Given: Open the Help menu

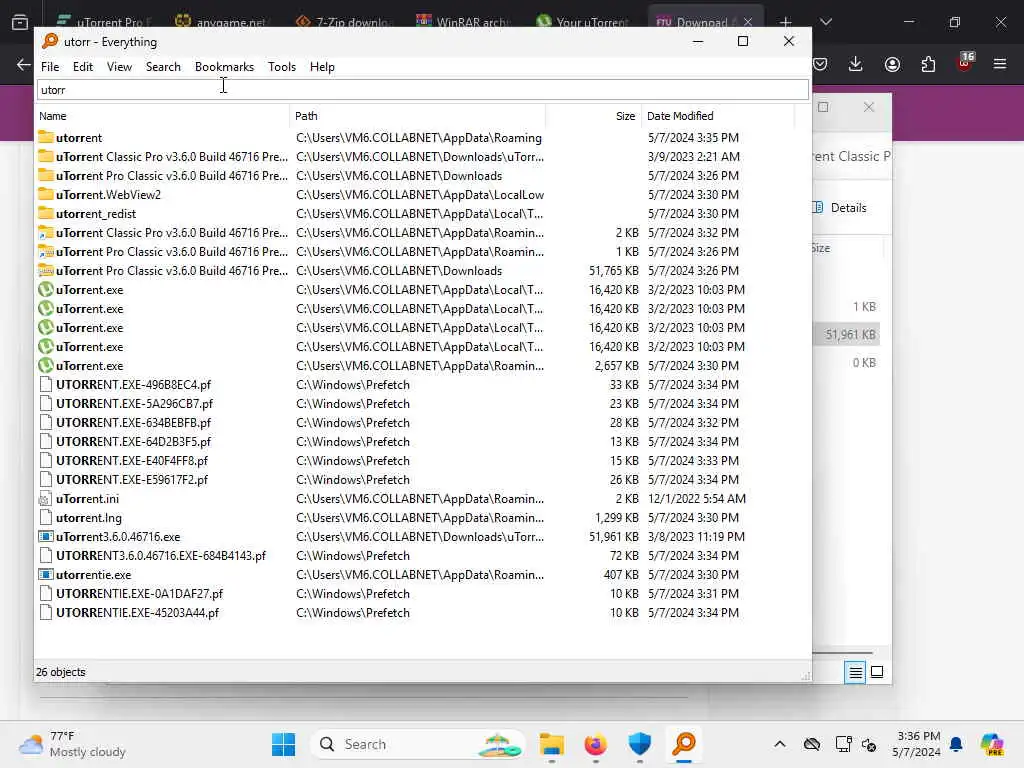Looking at the screenshot, I should (322, 67).
